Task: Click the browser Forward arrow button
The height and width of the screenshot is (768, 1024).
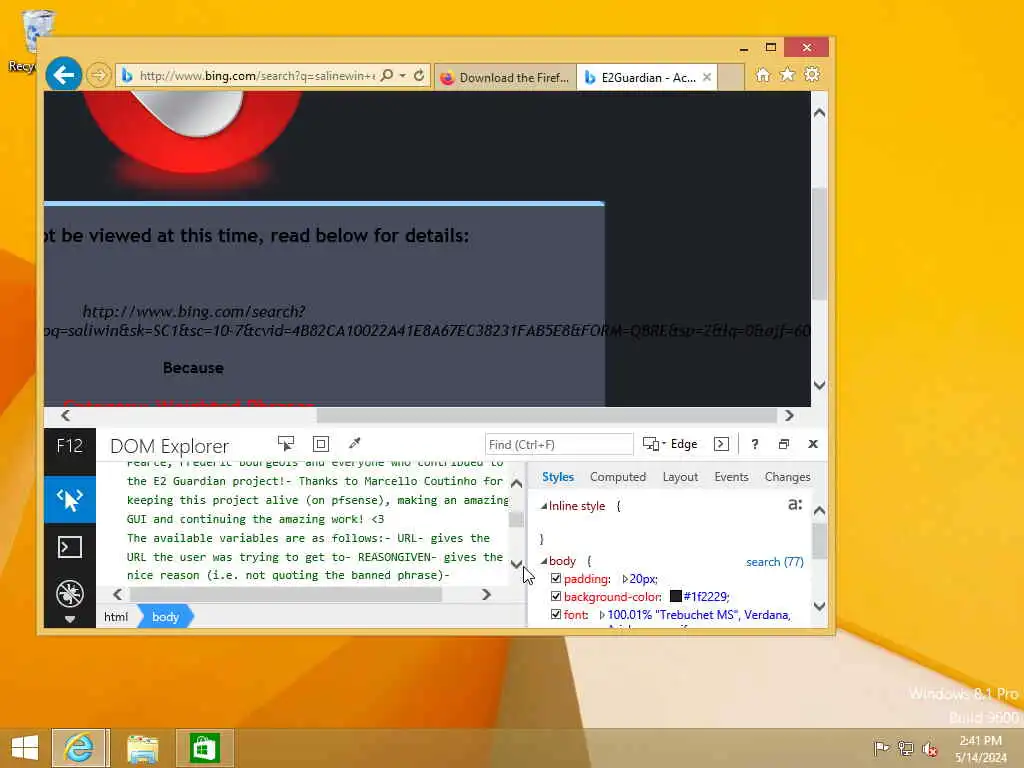Action: tap(99, 75)
